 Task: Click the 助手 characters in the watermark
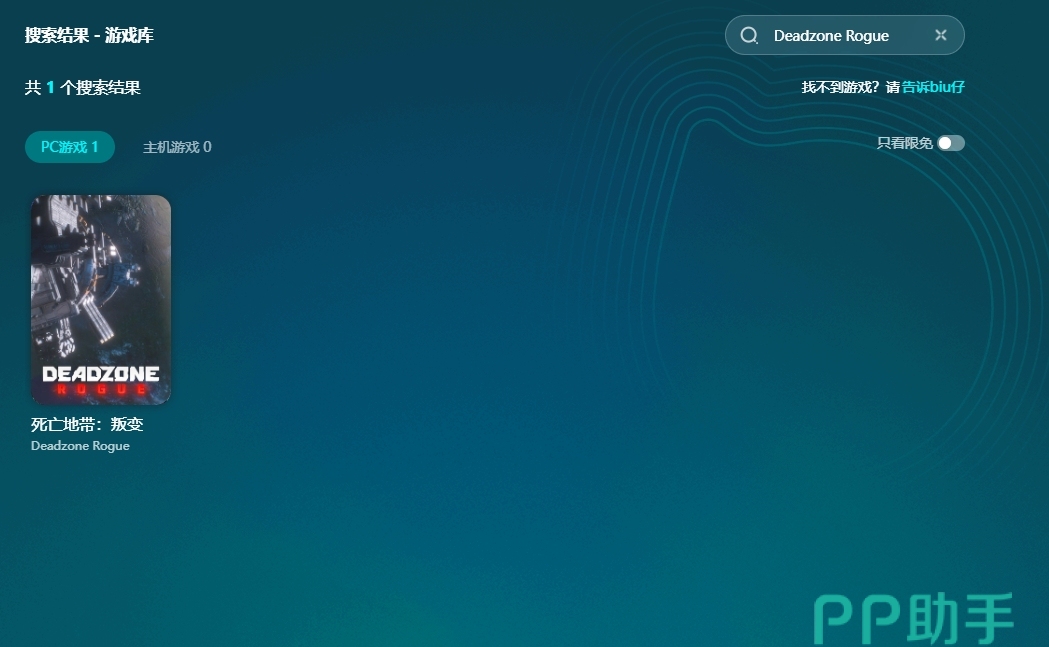(x=960, y=619)
